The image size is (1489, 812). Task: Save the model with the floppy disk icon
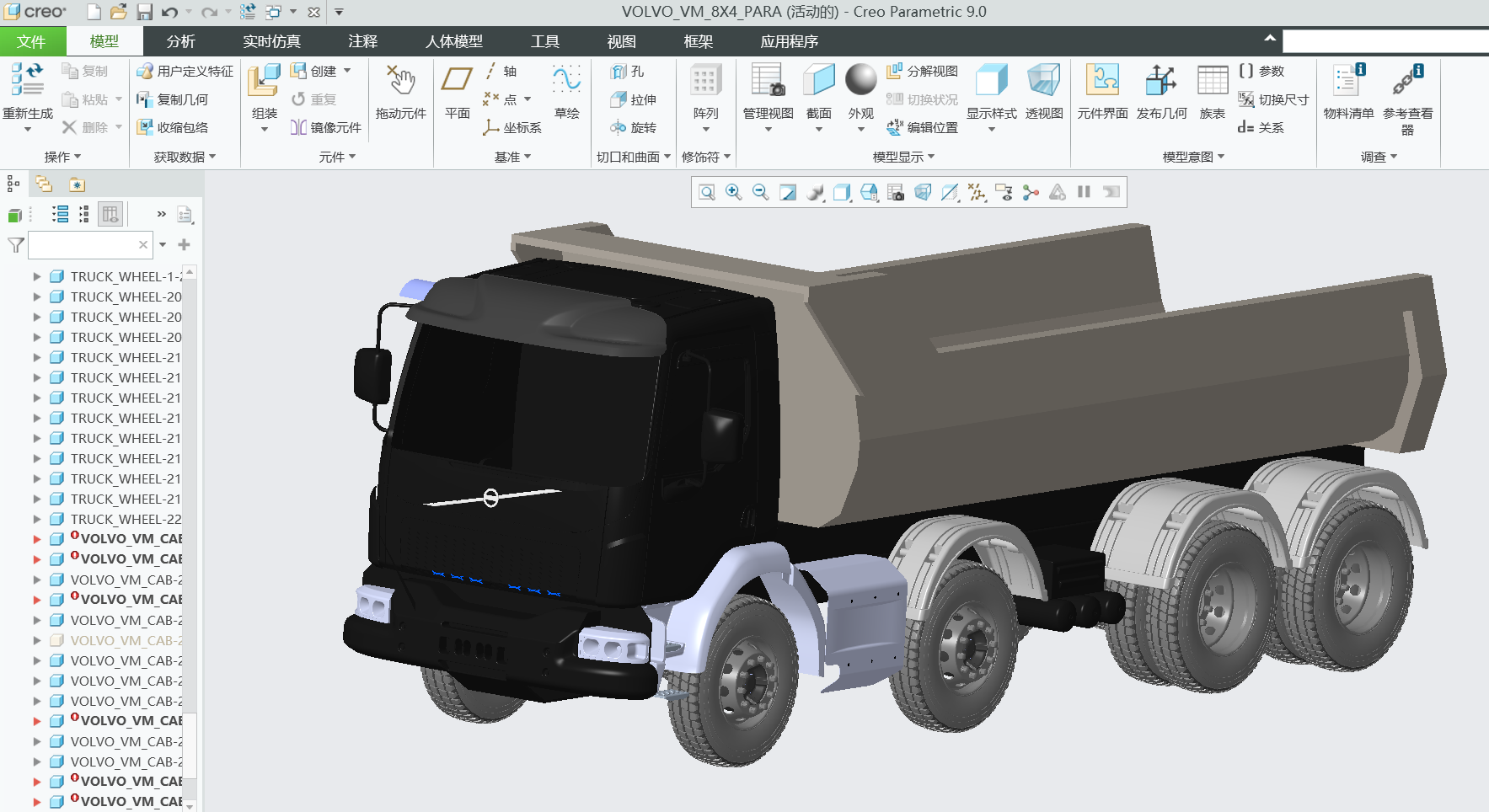tap(145, 12)
